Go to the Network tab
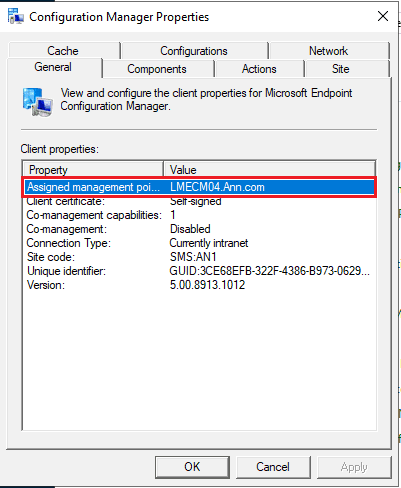Screen dimensions: 401x488 (x=329, y=51)
